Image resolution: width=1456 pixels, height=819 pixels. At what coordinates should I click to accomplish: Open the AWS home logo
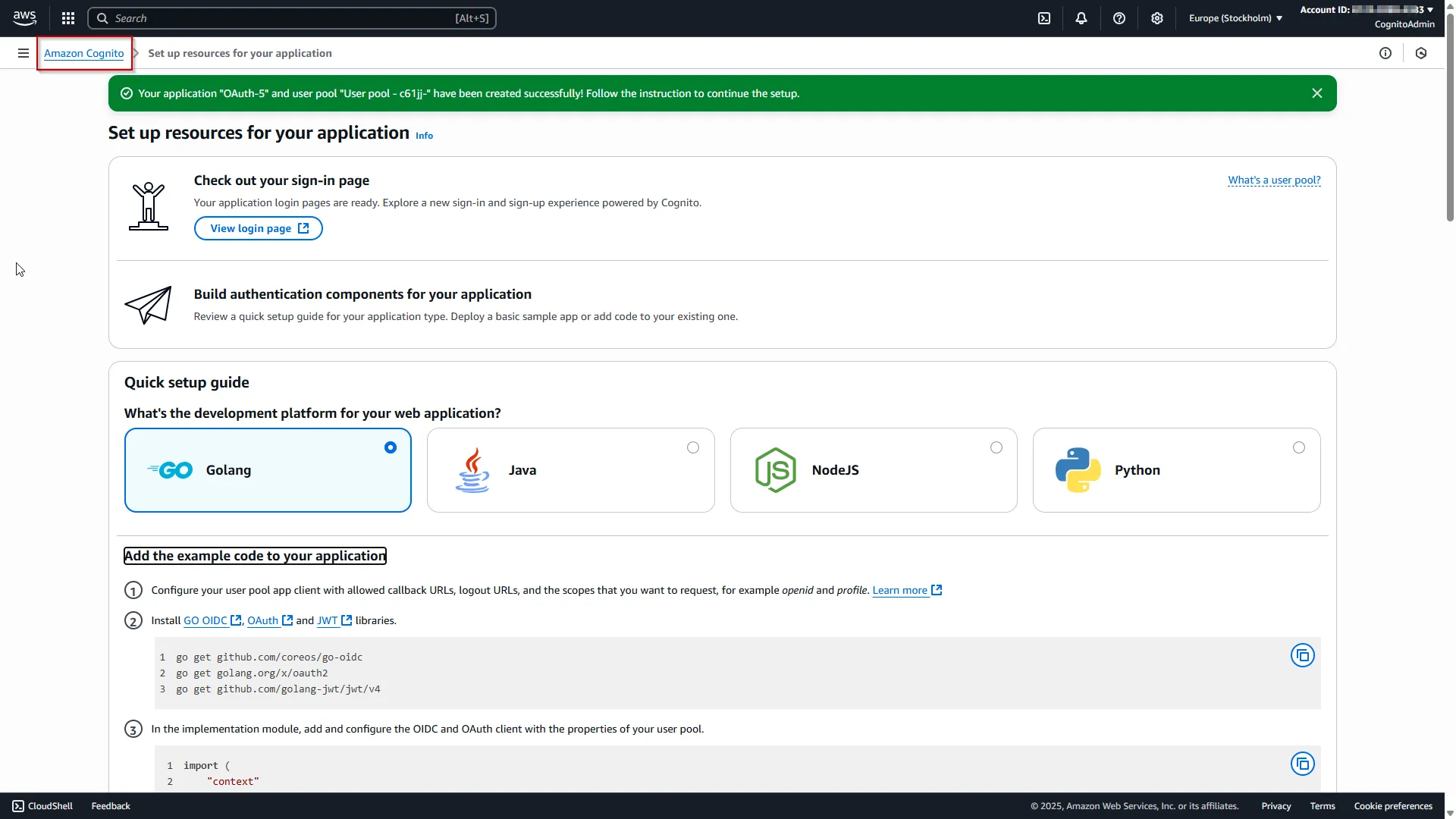(24, 18)
